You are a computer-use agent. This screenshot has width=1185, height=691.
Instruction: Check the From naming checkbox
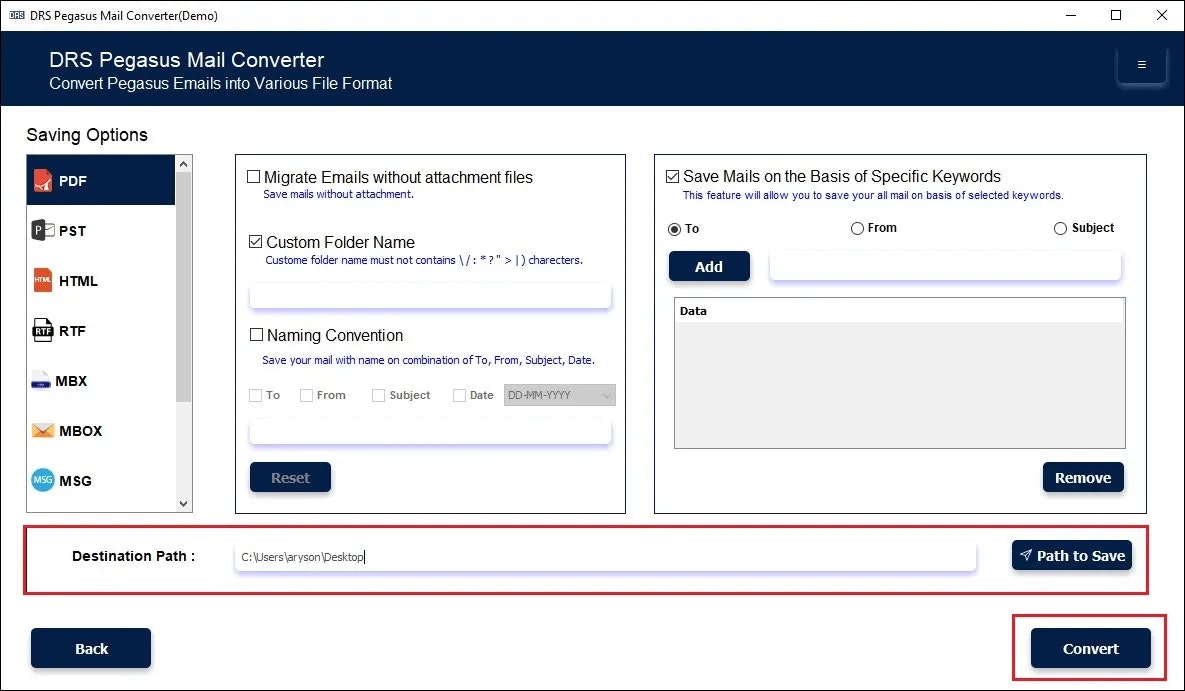tap(306, 395)
